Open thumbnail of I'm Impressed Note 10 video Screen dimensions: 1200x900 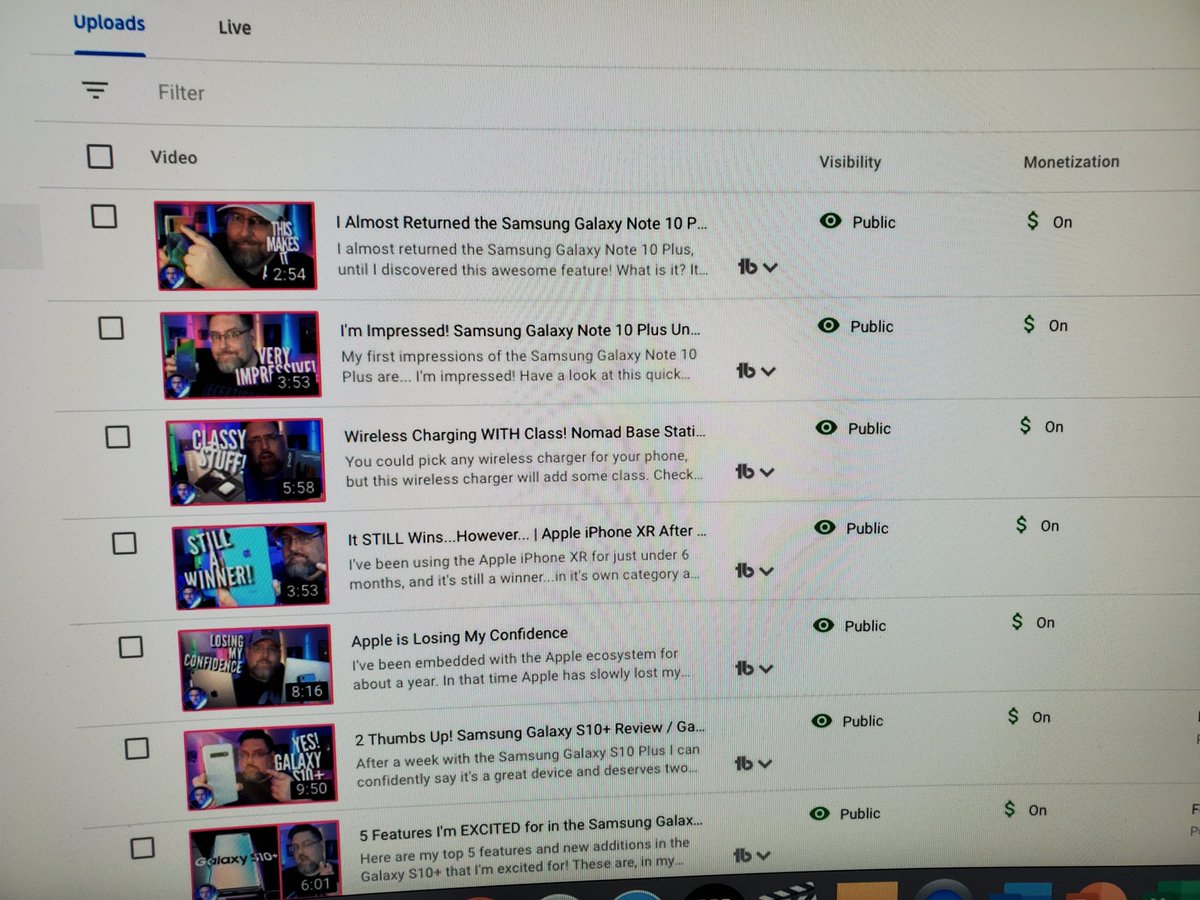pos(241,355)
